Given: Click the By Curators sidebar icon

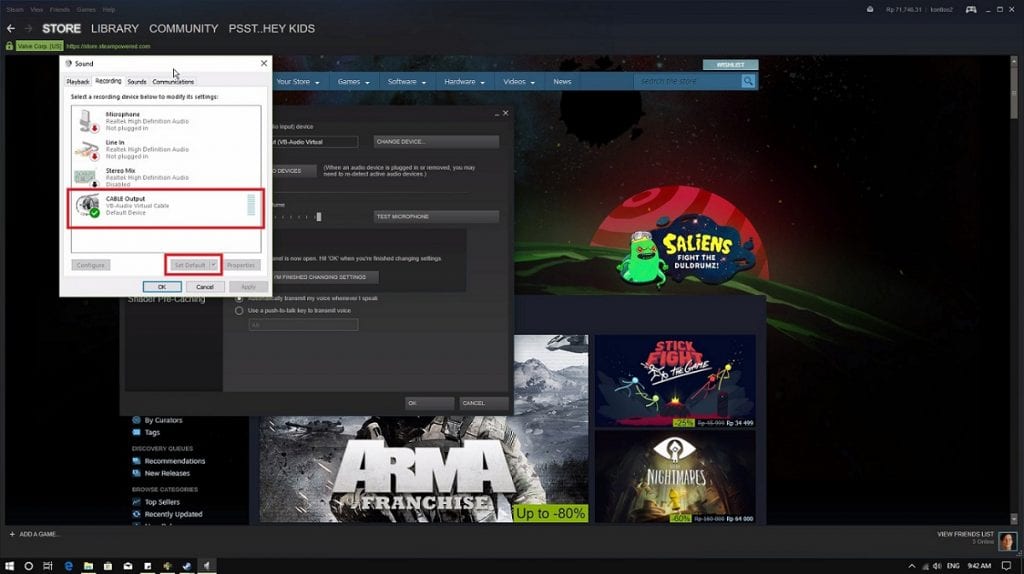Looking at the screenshot, I should (x=136, y=420).
